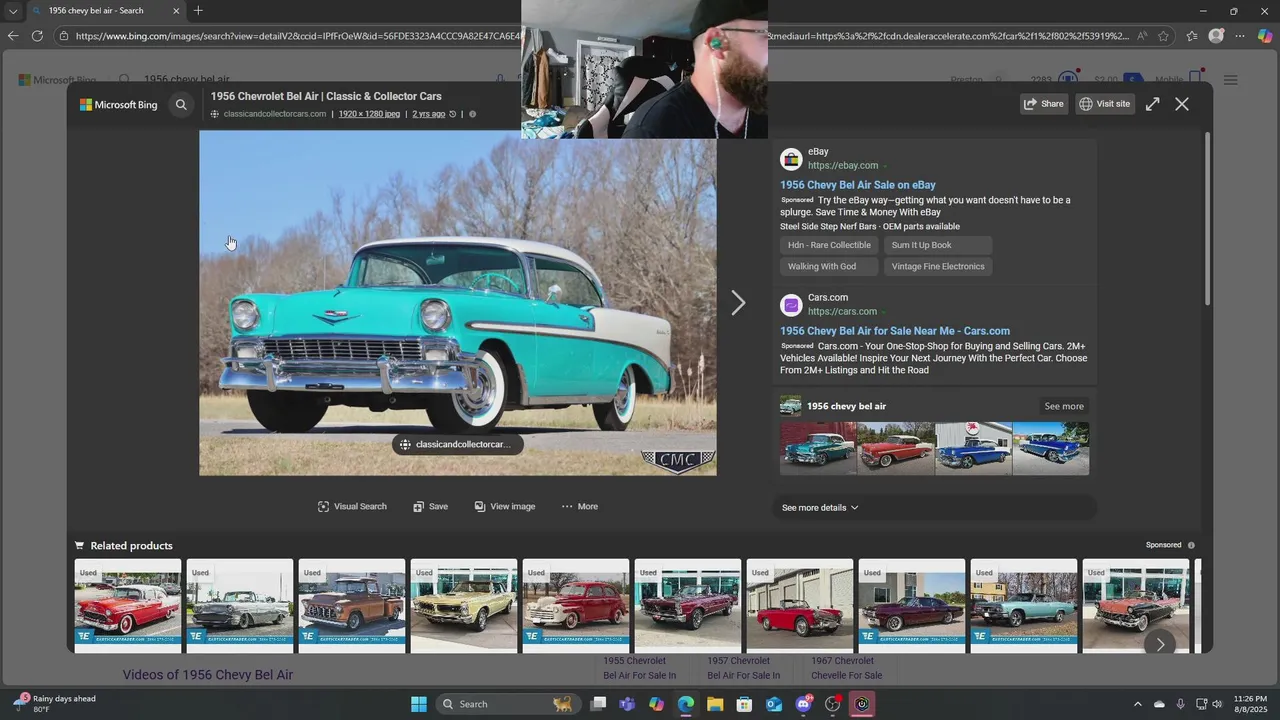Click the info icon after '2 yrs ago'
This screenshot has height=720, width=1280.
(473, 114)
